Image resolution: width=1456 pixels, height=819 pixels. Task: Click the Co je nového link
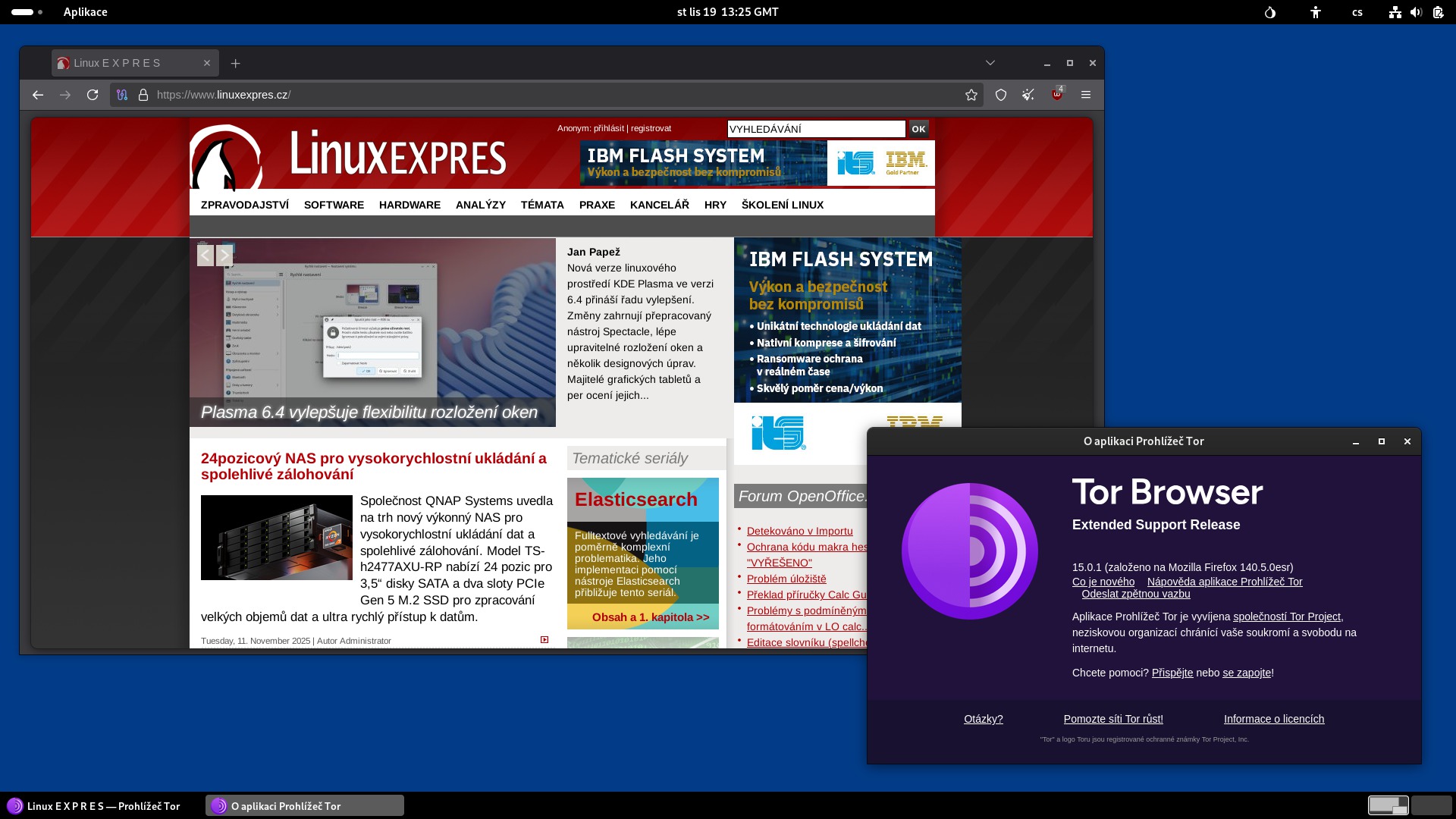1103,582
